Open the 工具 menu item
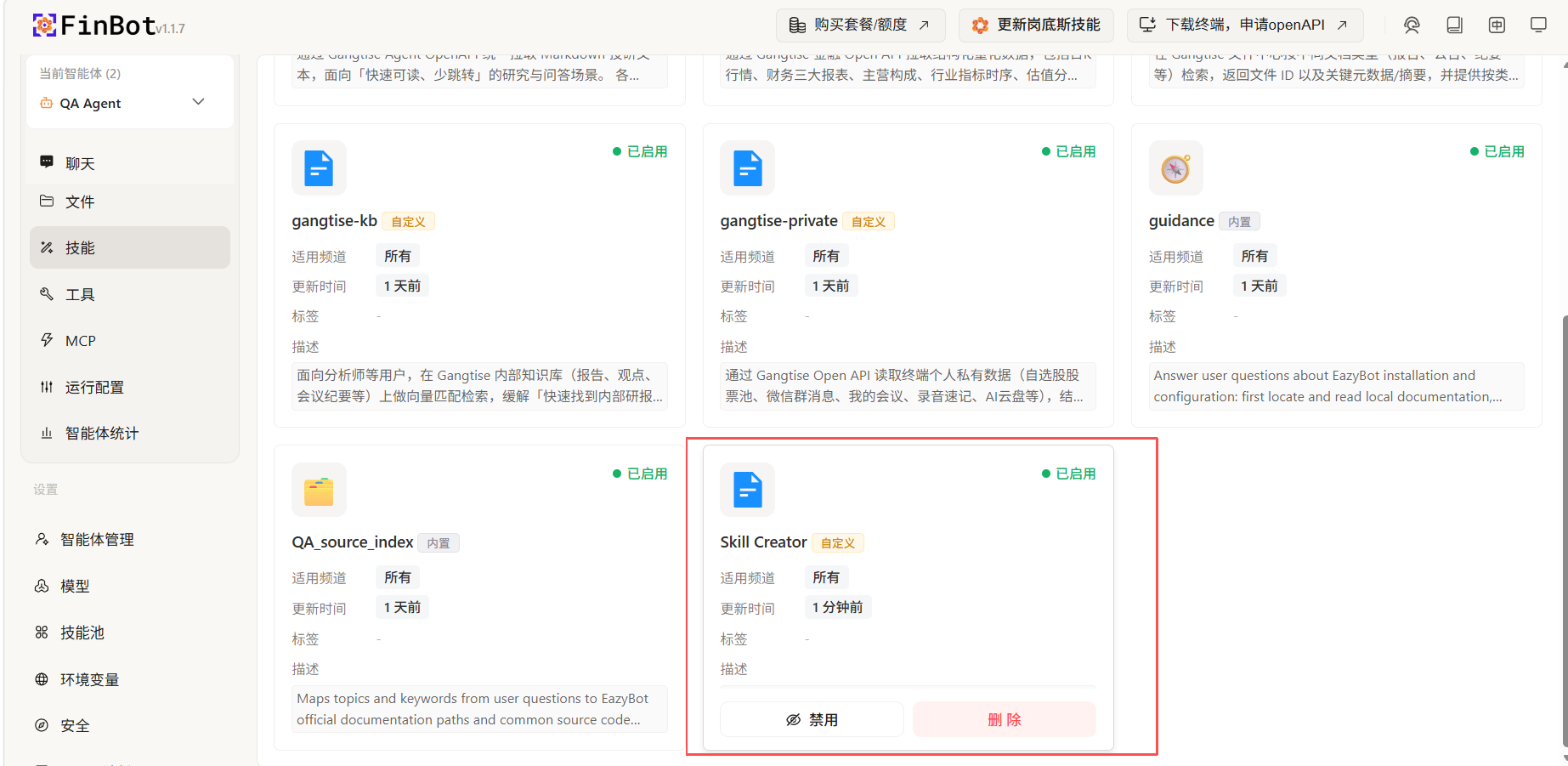Image resolution: width=1568 pixels, height=766 pixels. (130, 294)
